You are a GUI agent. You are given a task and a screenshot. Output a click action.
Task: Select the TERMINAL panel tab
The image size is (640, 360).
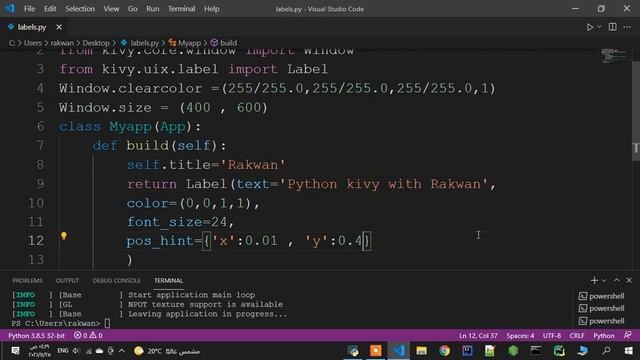coord(168,280)
